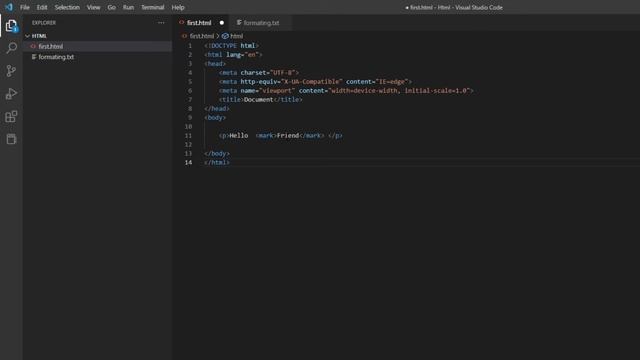Viewport: 640px width, 360px height.
Task: Open the Explorer view icon
Action: click(11, 26)
